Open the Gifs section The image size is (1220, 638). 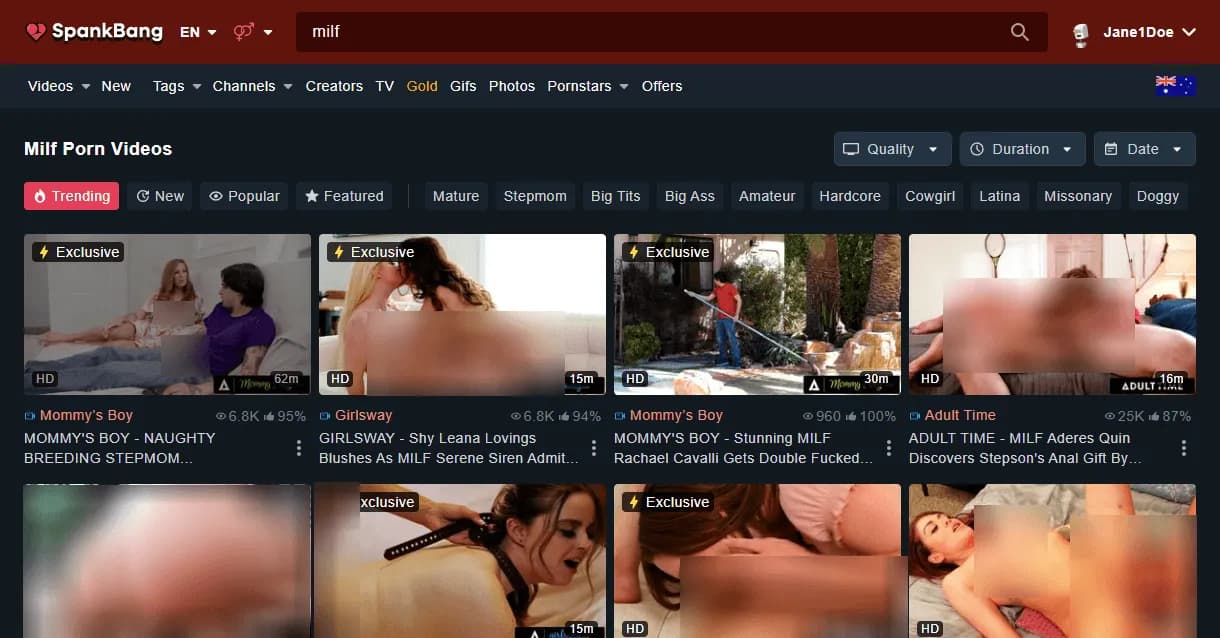(463, 86)
